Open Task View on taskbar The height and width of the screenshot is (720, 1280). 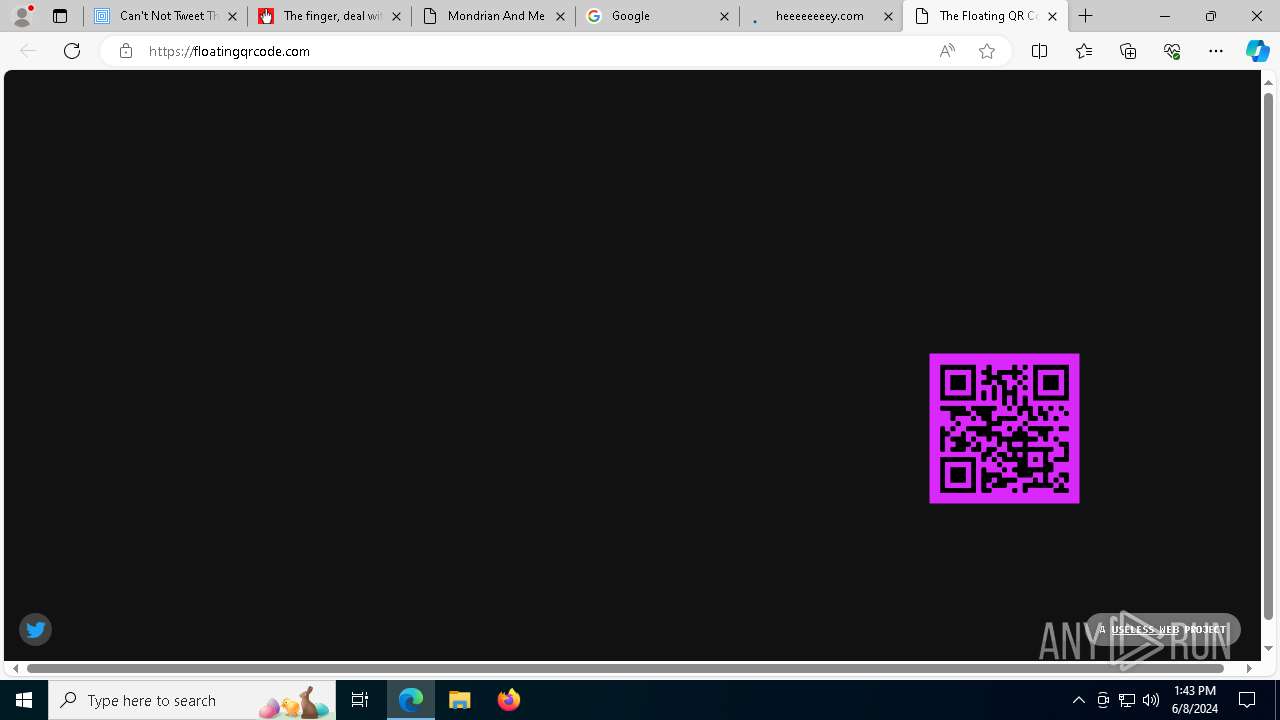[x=360, y=700]
